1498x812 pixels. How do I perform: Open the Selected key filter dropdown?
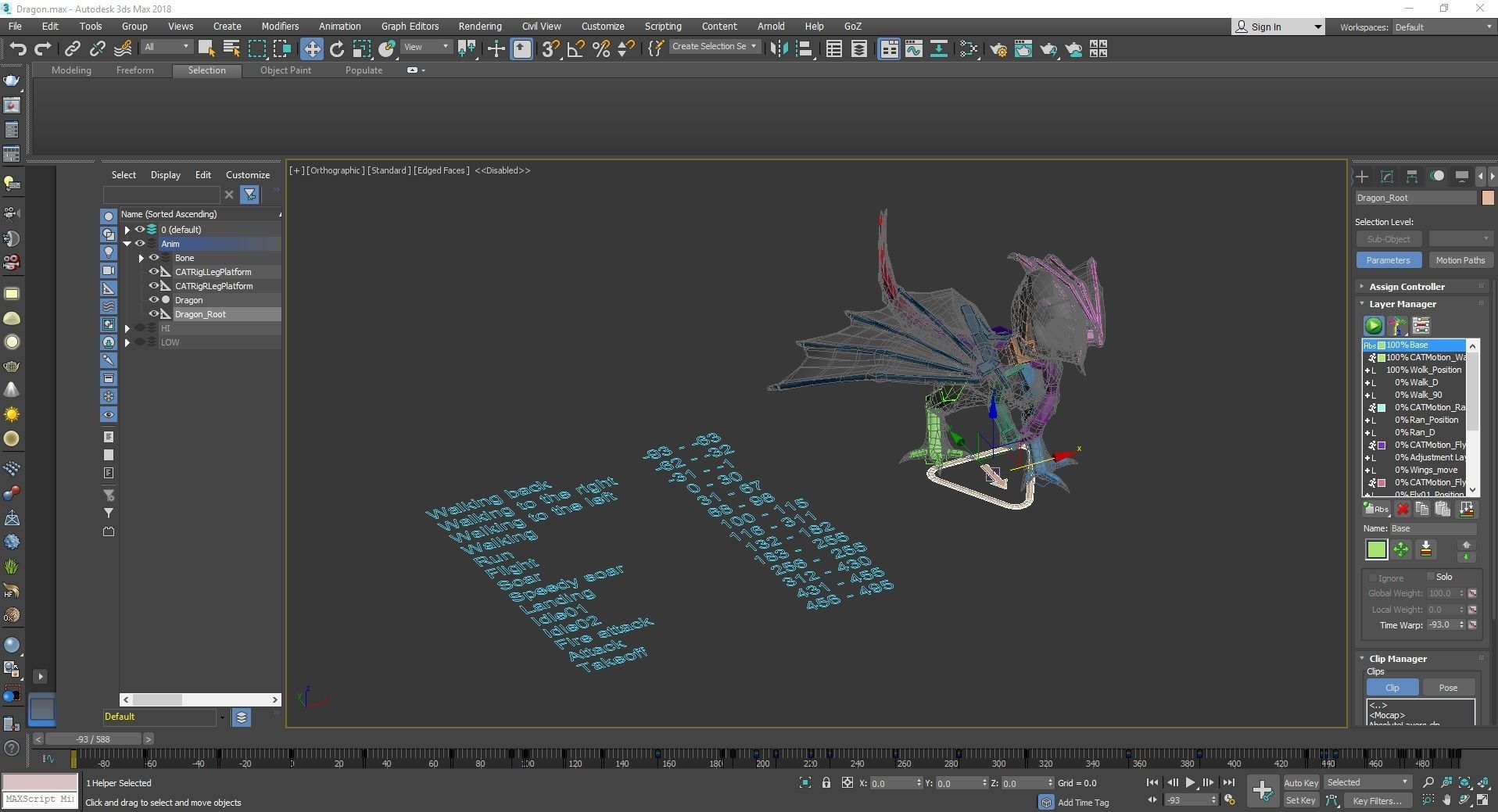[x=1367, y=782]
